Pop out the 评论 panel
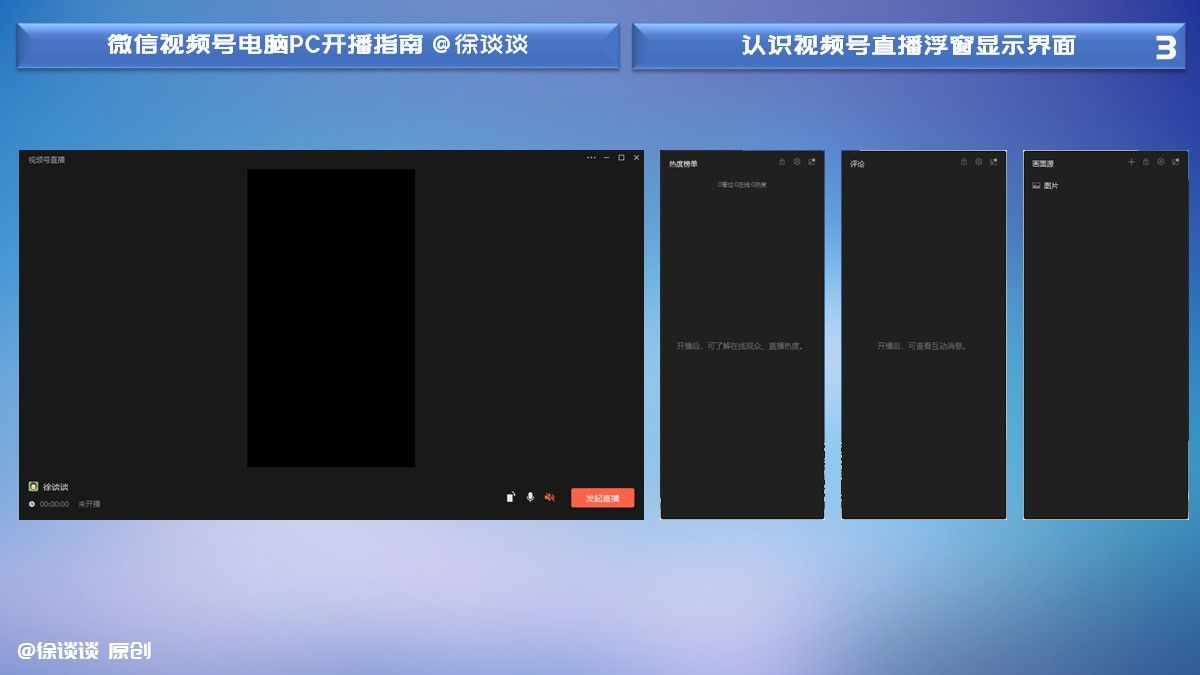 [x=995, y=161]
